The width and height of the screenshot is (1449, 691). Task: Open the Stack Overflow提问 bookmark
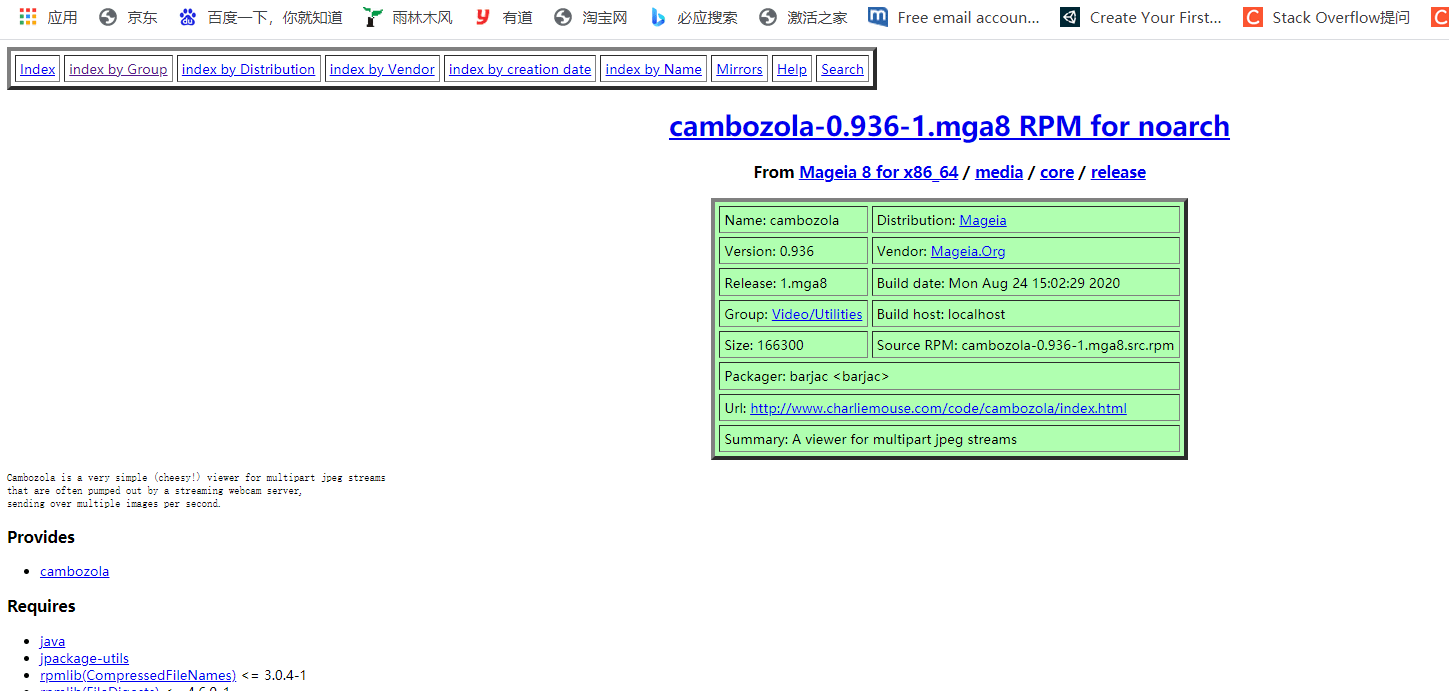coord(1327,17)
